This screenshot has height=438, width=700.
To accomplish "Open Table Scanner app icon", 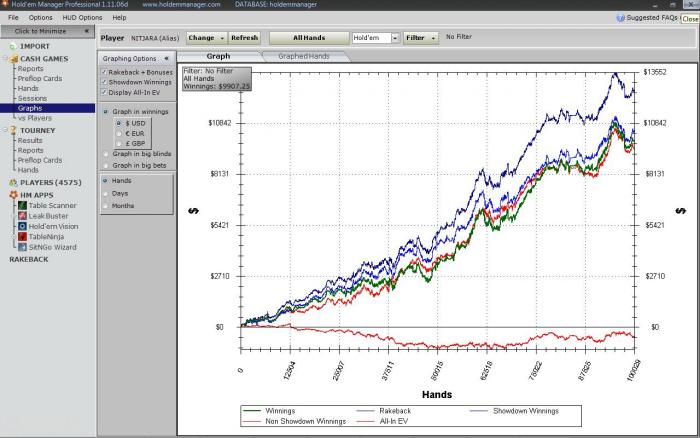I will [x=22, y=205].
